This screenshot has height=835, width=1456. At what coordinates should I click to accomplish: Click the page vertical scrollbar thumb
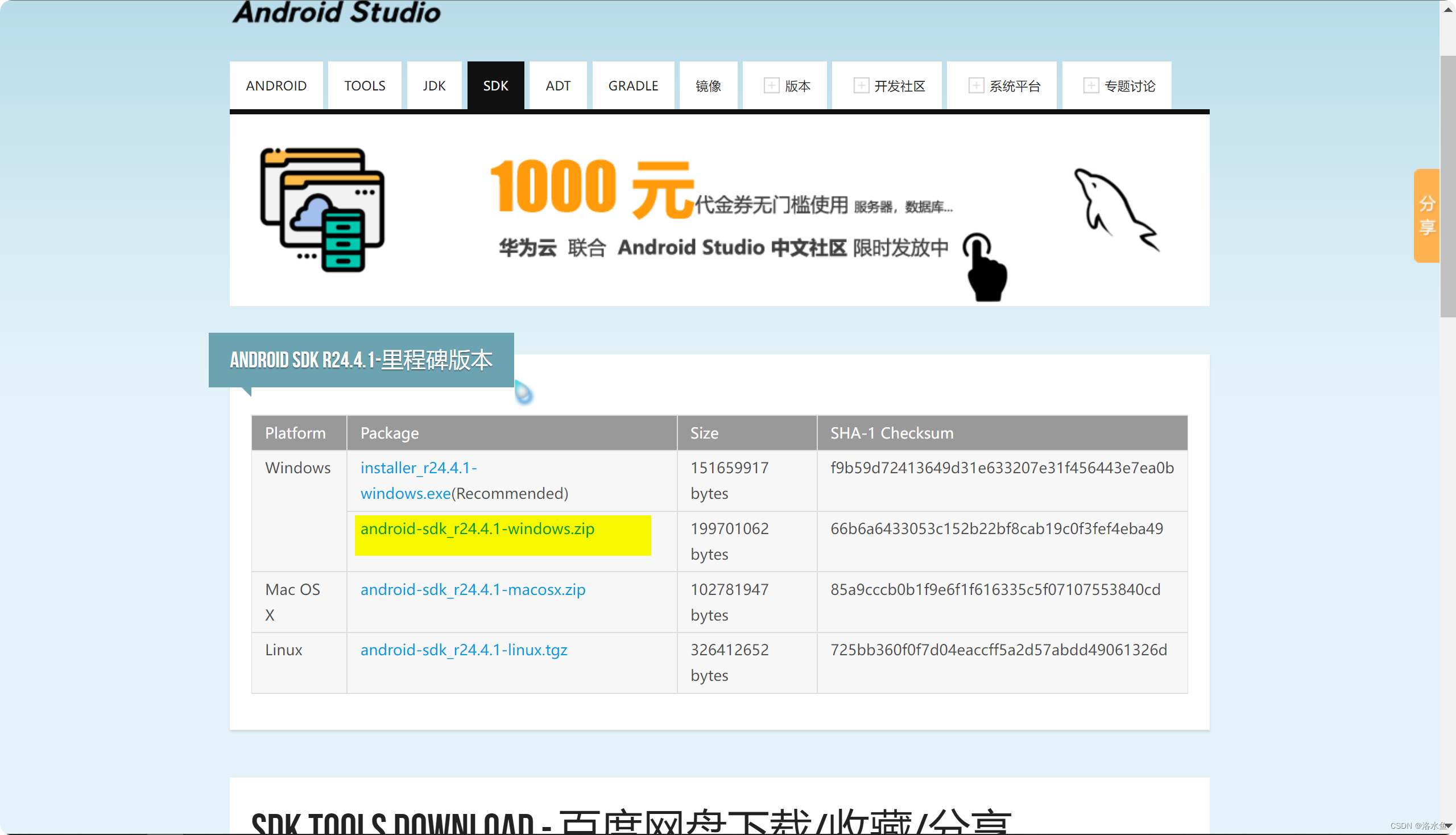point(1447,187)
